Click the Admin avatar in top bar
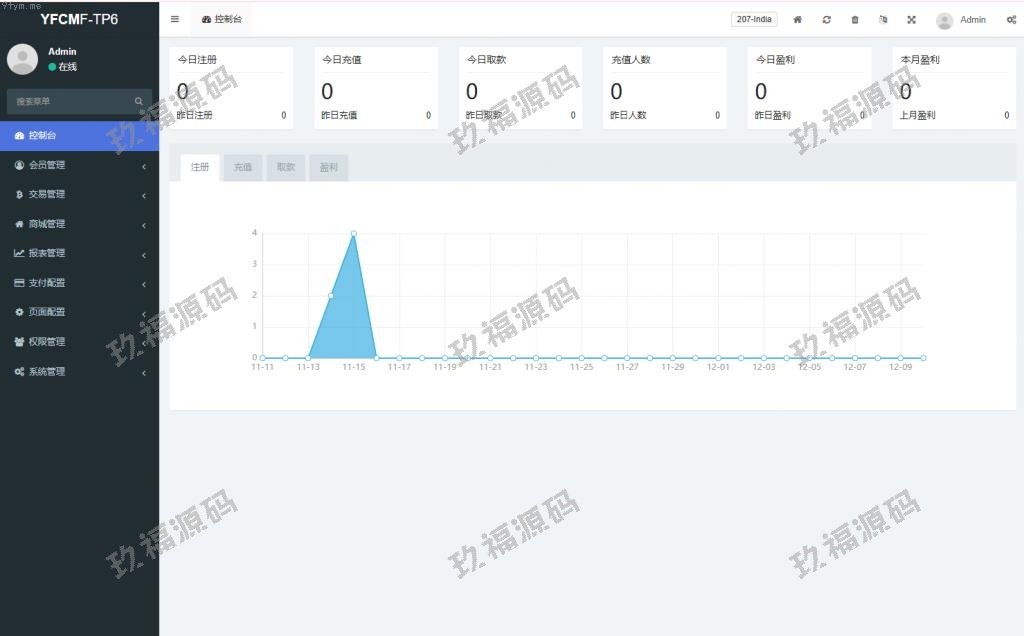The image size is (1024, 636). click(x=944, y=20)
